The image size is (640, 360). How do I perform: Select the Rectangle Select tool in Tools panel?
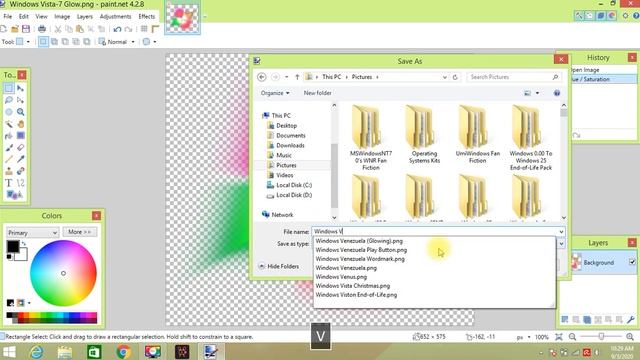9,88
